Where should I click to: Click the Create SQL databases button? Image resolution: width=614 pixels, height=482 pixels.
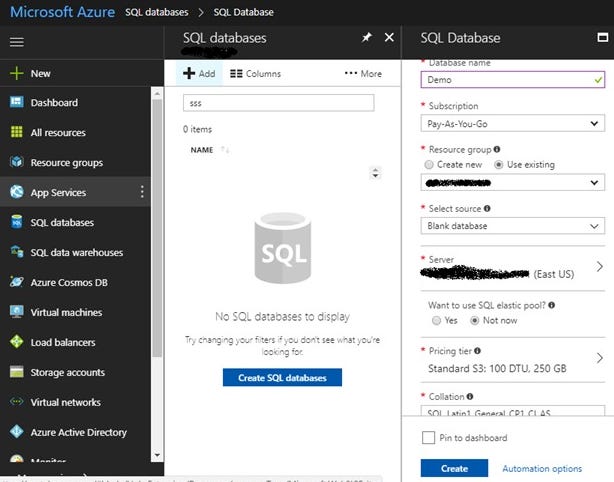(x=282, y=377)
